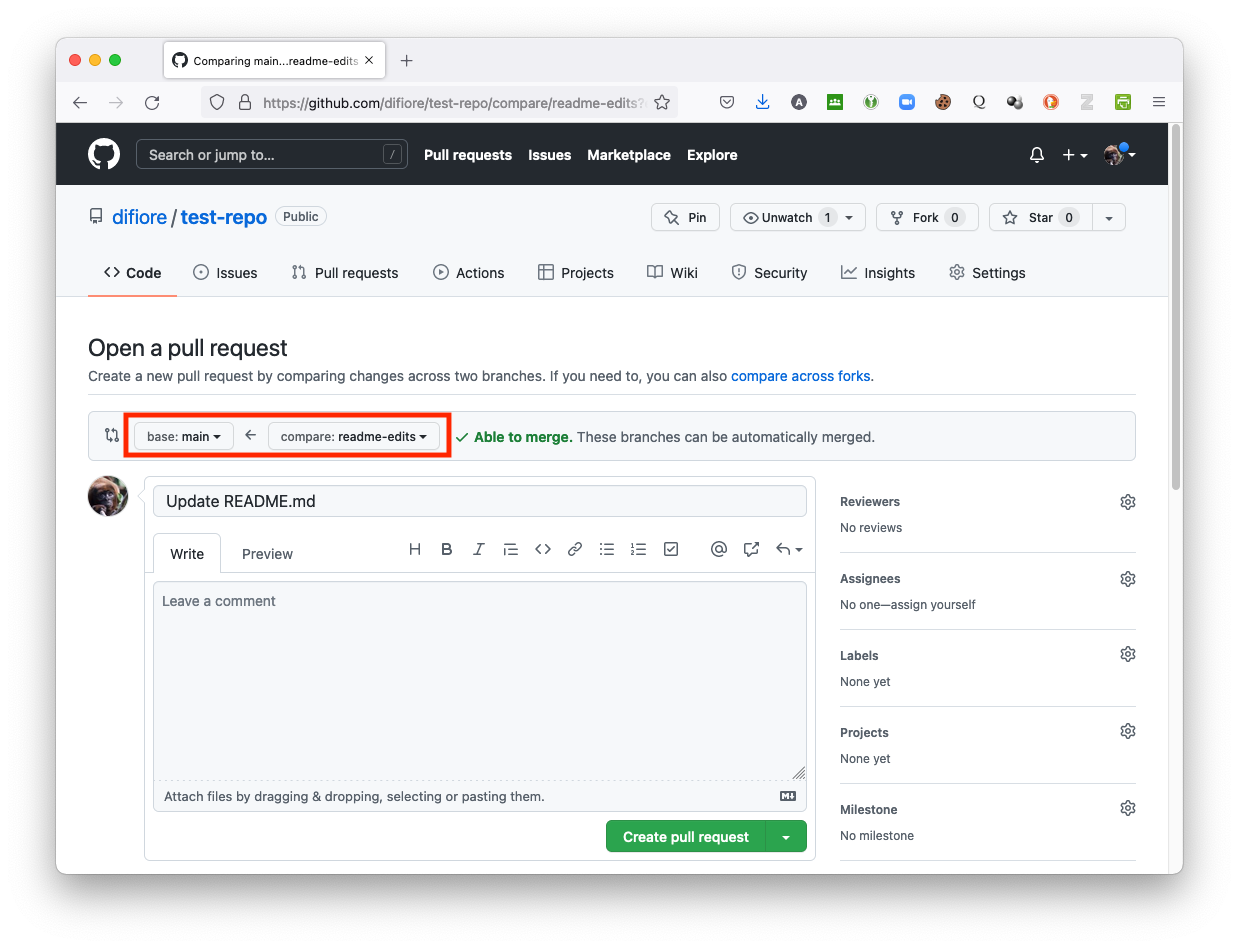The height and width of the screenshot is (948, 1239).
Task: Open the Issues repository tab
Action: tap(225, 273)
